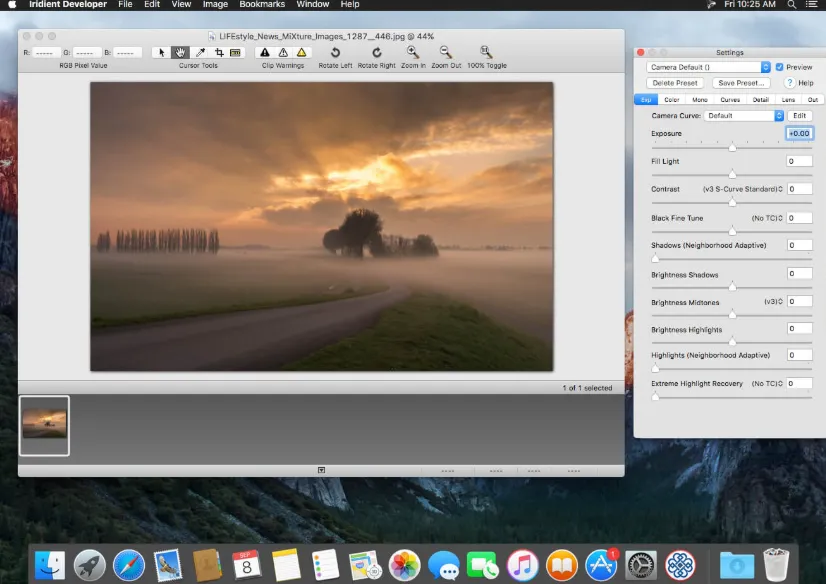Screen dimensions: 826x584
Task: Rotate the image left
Action: tap(335, 53)
